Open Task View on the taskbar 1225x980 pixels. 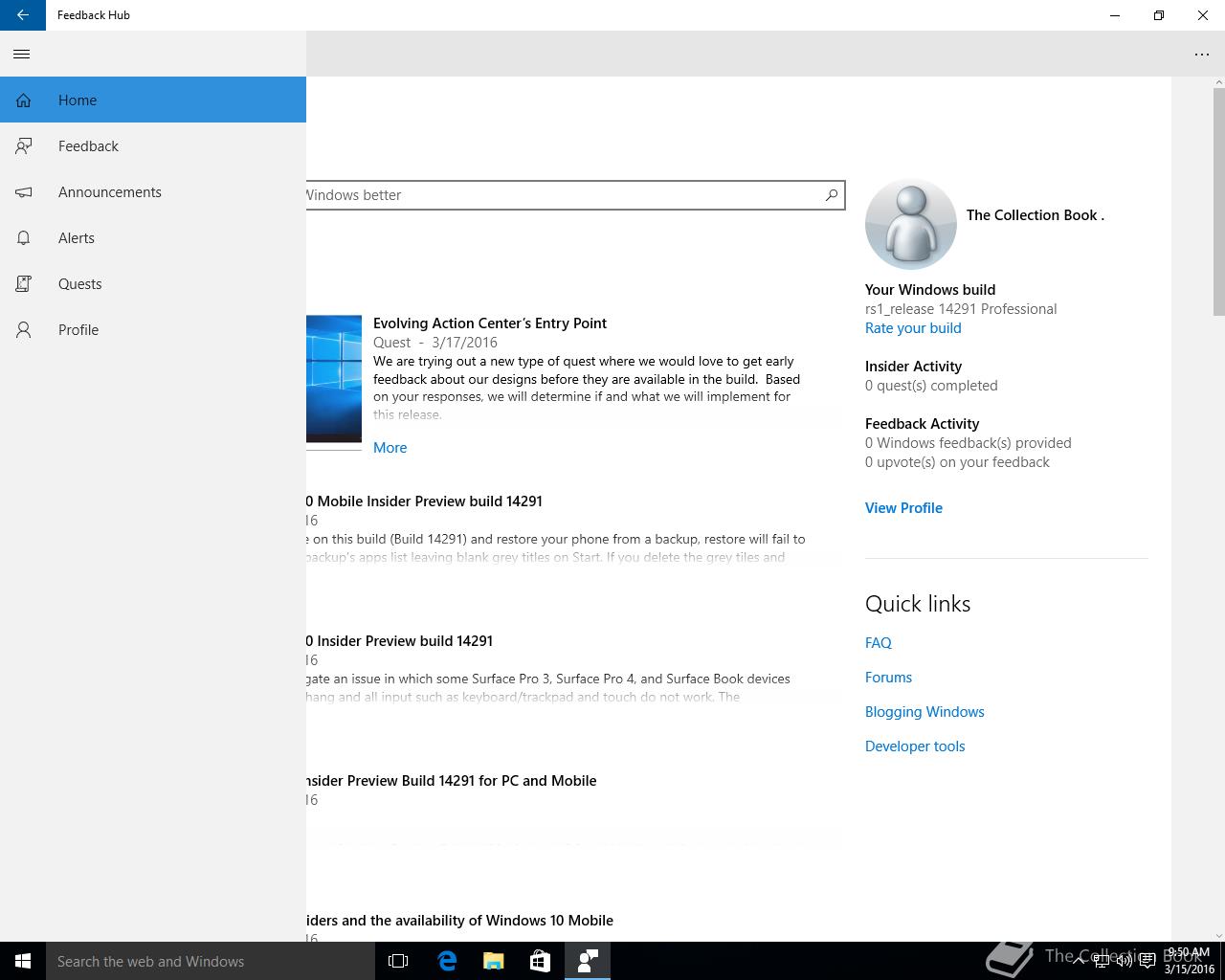398,961
